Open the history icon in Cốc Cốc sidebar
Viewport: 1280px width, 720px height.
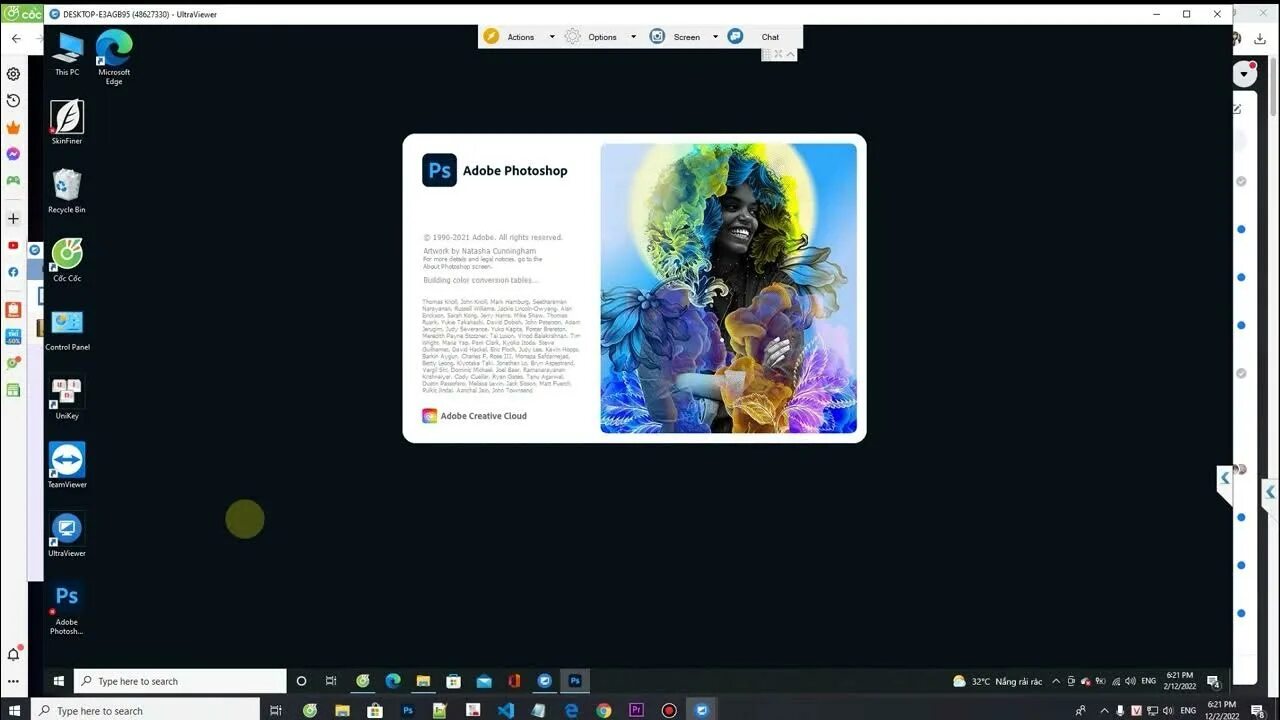click(x=13, y=101)
